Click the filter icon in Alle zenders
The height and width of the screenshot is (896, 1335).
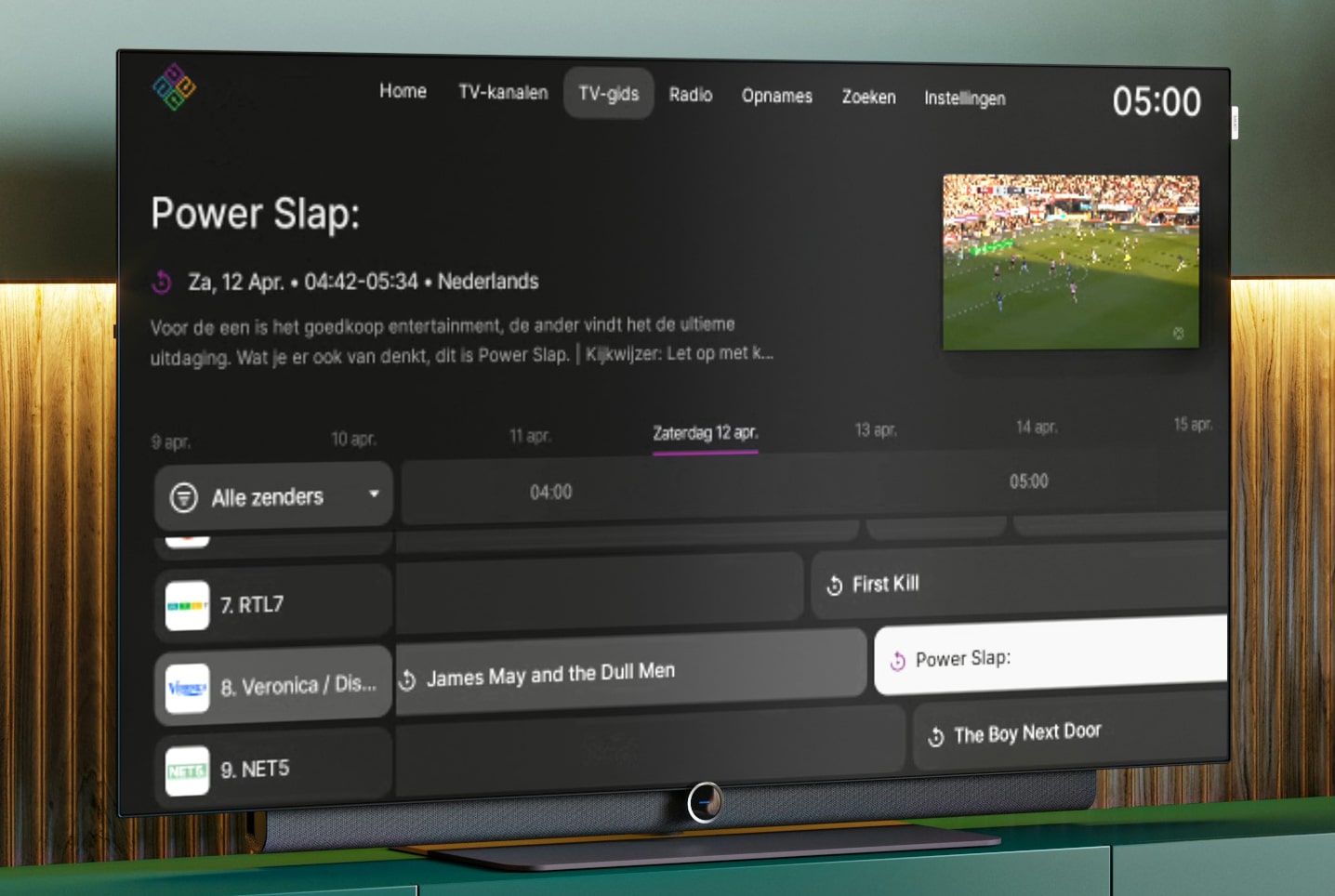coord(184,497)
